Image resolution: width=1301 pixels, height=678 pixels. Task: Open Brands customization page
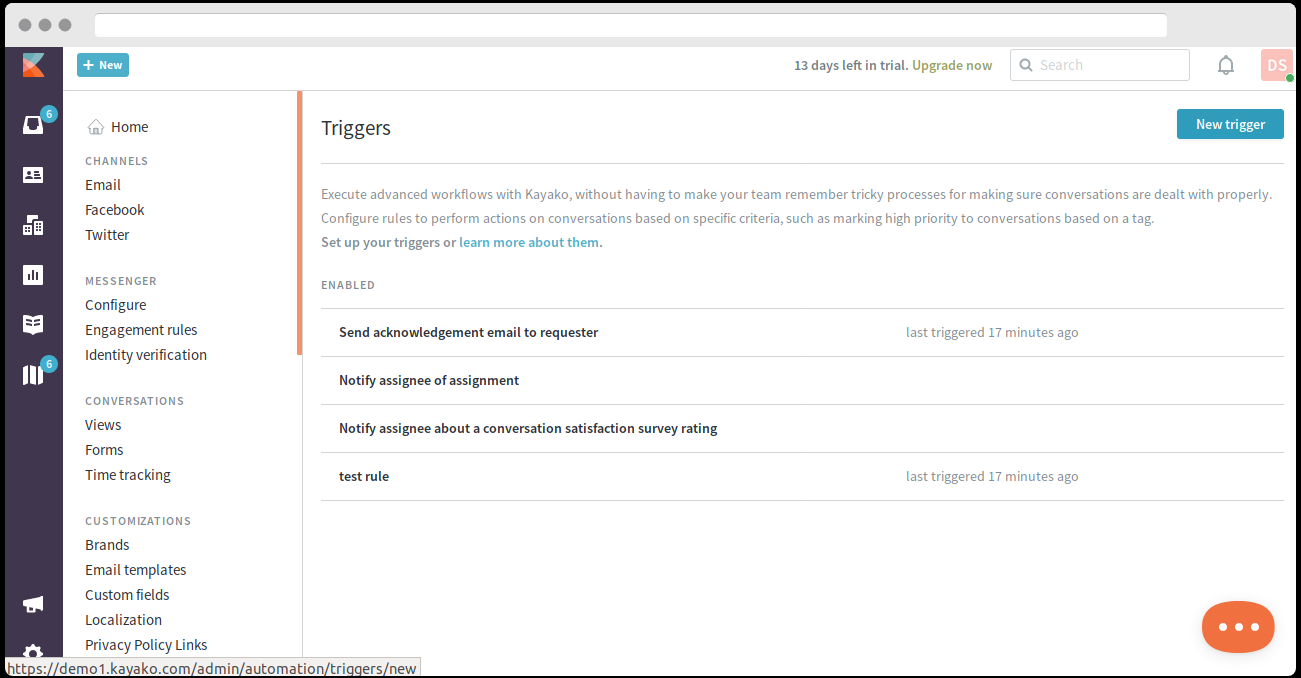click(x=107, y=545)
